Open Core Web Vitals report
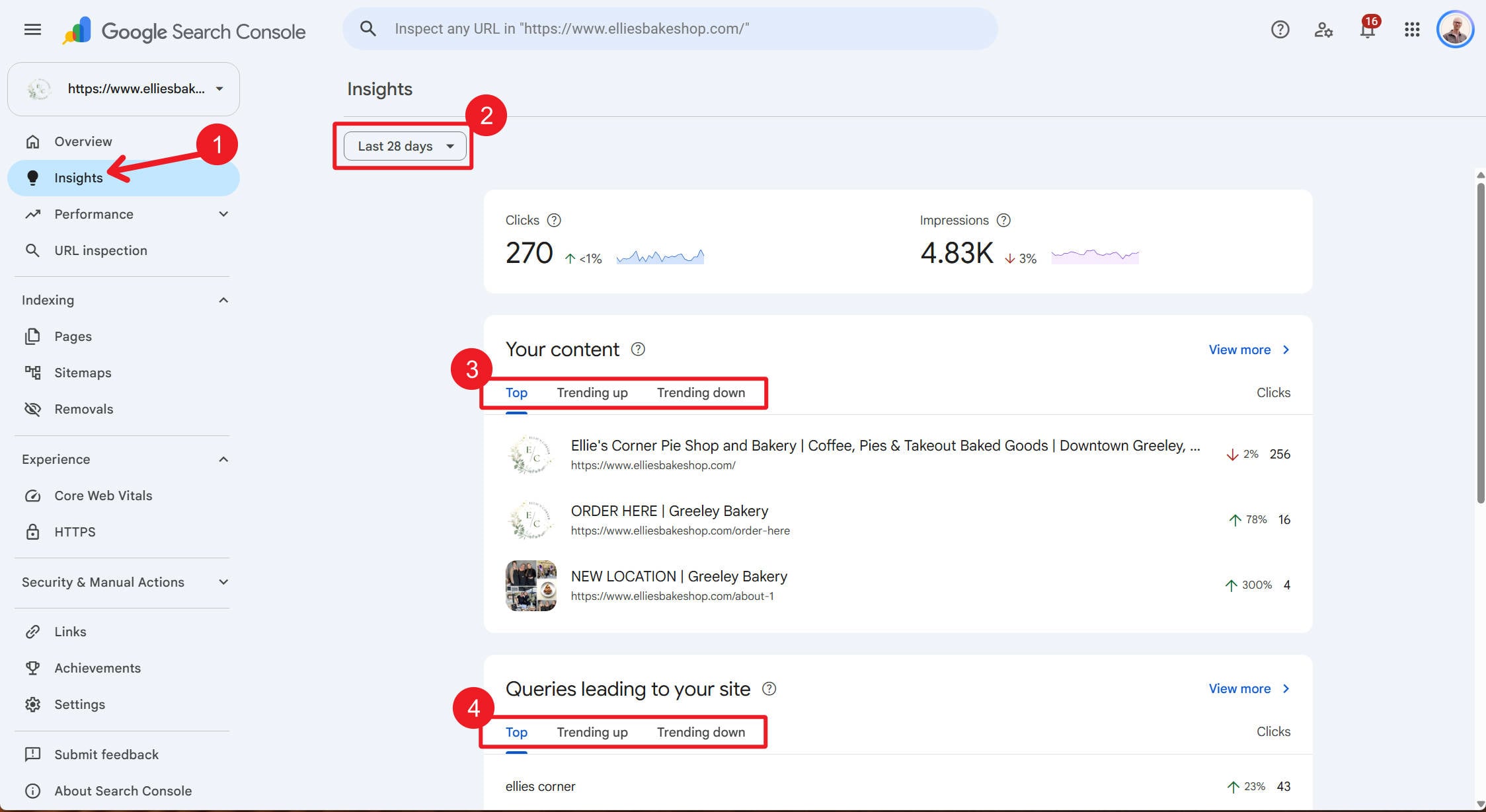The image size is (1486, 812). (x=123, y=496)
